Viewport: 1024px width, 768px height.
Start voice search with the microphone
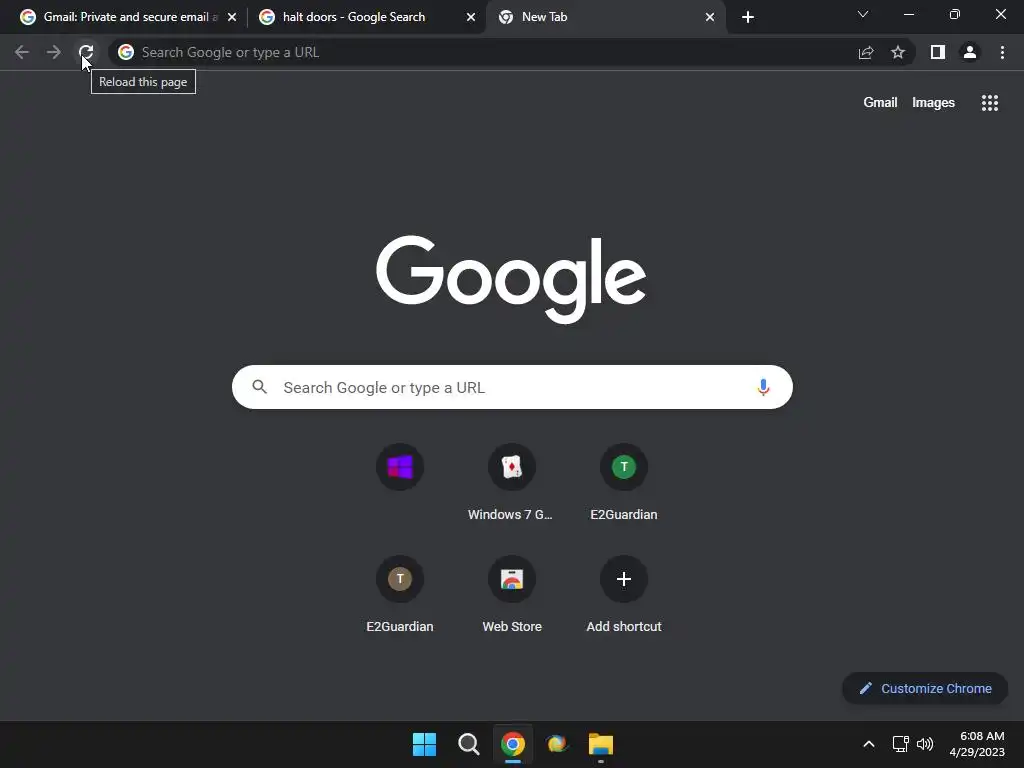point(763,387)
